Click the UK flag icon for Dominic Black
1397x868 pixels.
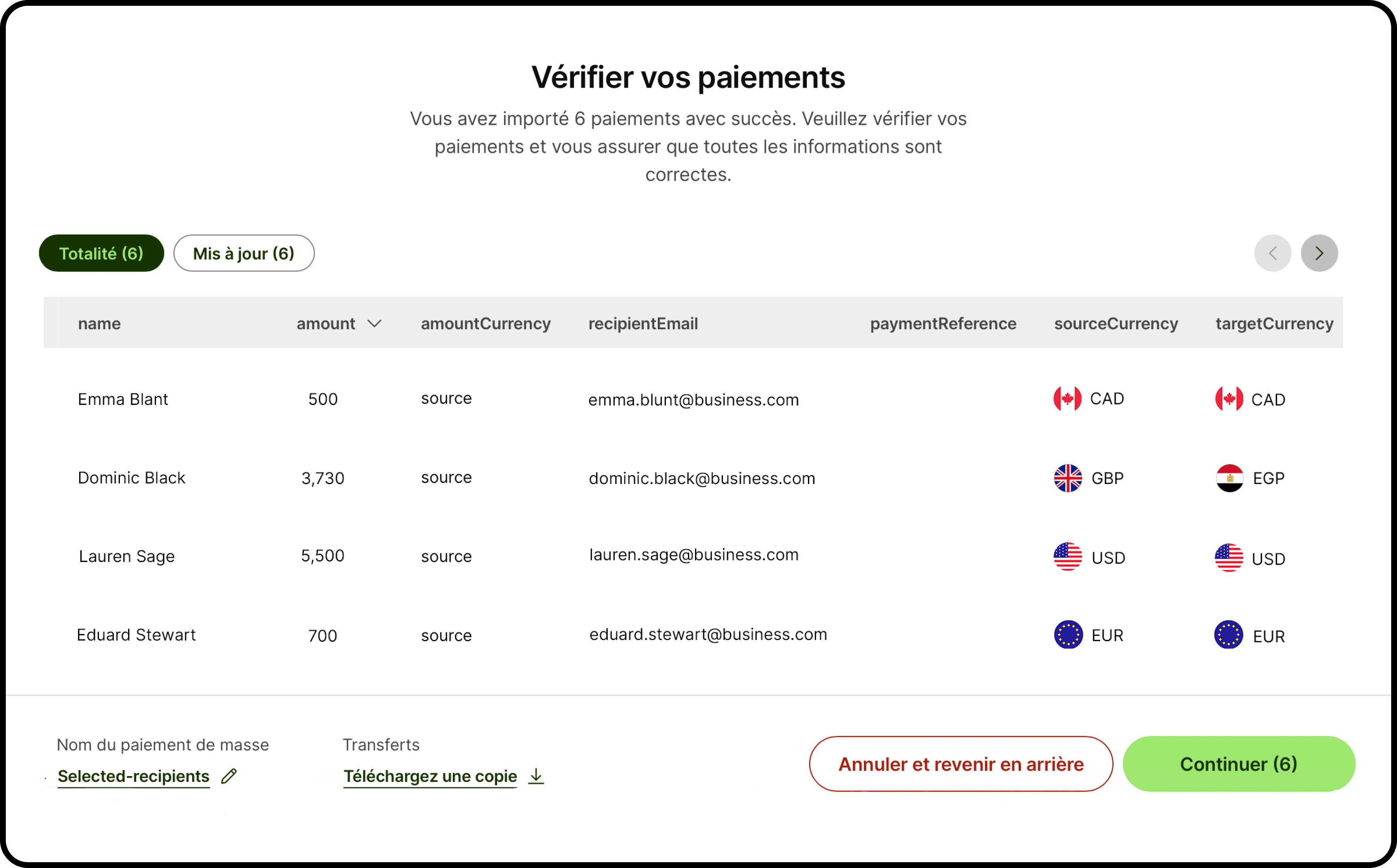(x=1068, y=477)
